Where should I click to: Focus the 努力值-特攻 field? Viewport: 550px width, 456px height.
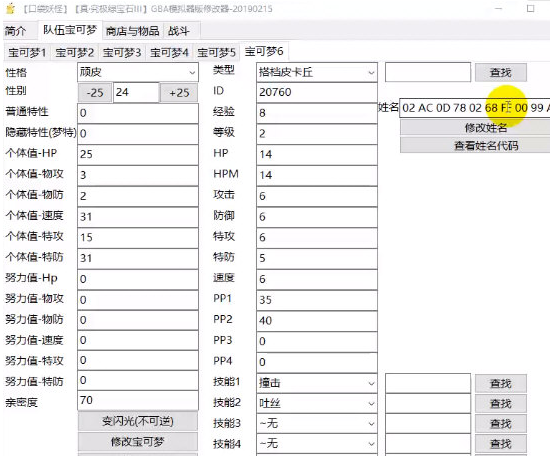[138, 360]
